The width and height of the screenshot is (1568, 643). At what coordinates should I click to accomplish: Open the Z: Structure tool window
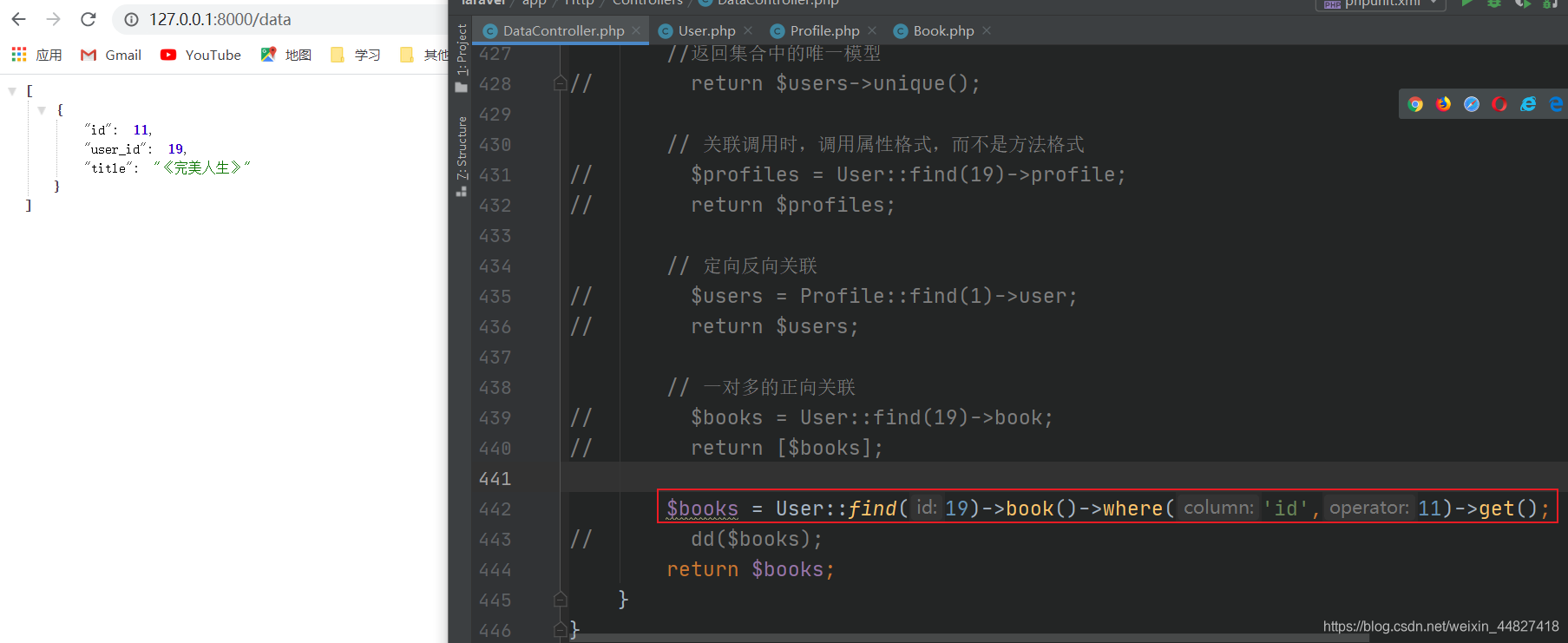(462, 156)
